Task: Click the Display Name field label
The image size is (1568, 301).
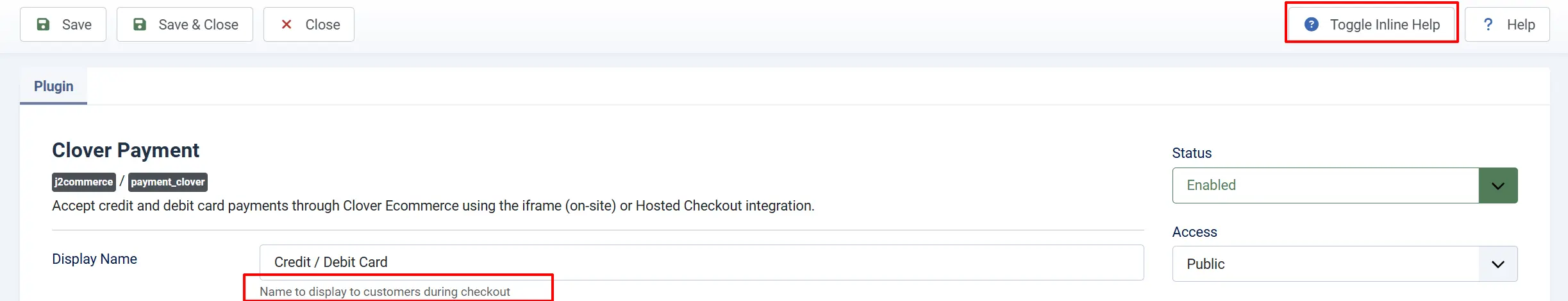Action: (x=94, y=259)
